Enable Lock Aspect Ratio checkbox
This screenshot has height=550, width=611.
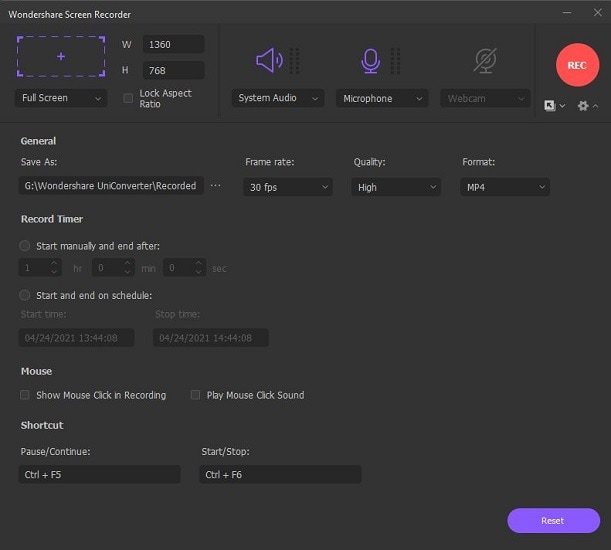click(x=128, y=98)
